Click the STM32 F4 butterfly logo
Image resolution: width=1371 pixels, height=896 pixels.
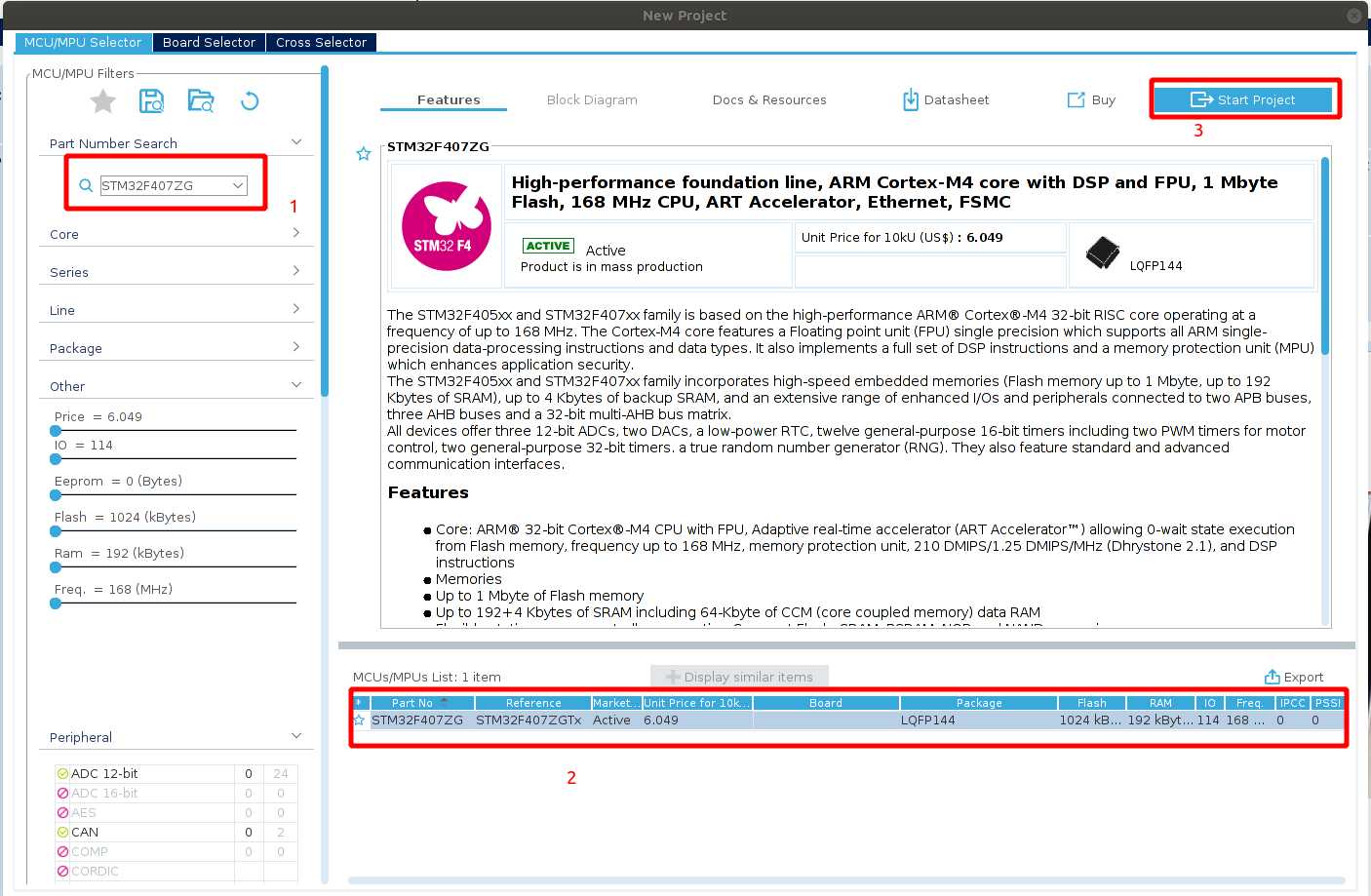pyautogui.click(x=447, y=226)
